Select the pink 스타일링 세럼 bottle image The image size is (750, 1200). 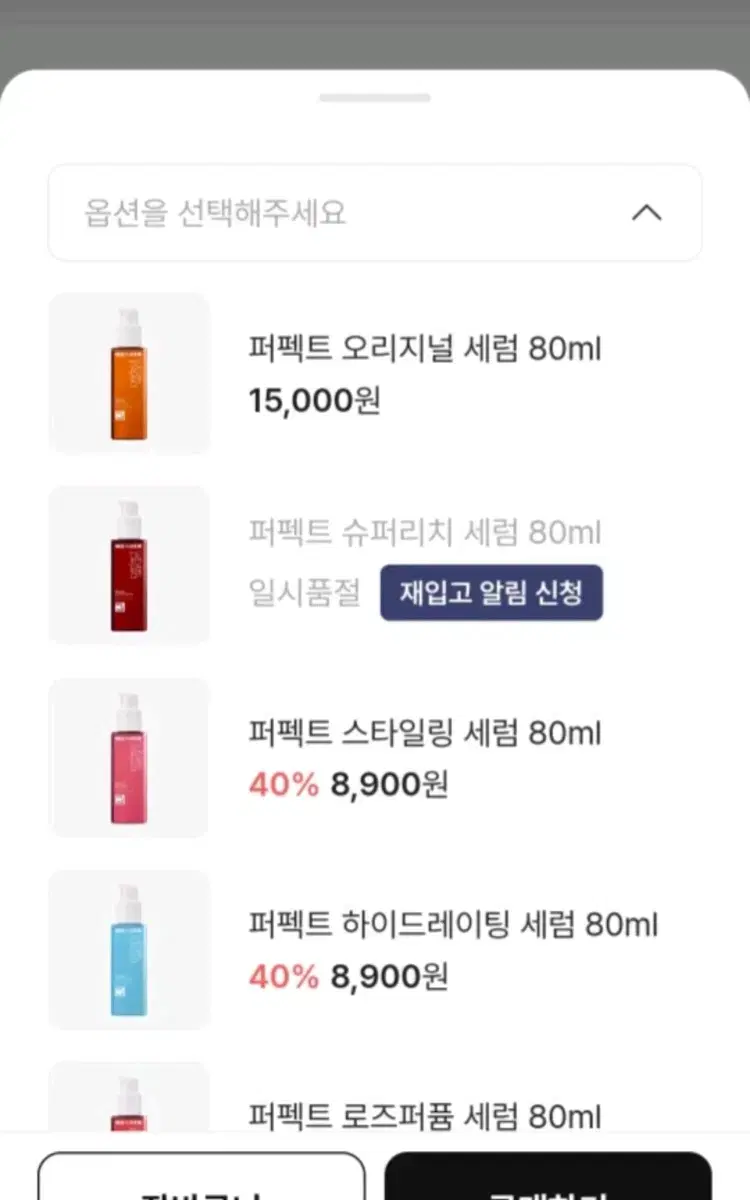pyautogui.click(x=129, y=758)
